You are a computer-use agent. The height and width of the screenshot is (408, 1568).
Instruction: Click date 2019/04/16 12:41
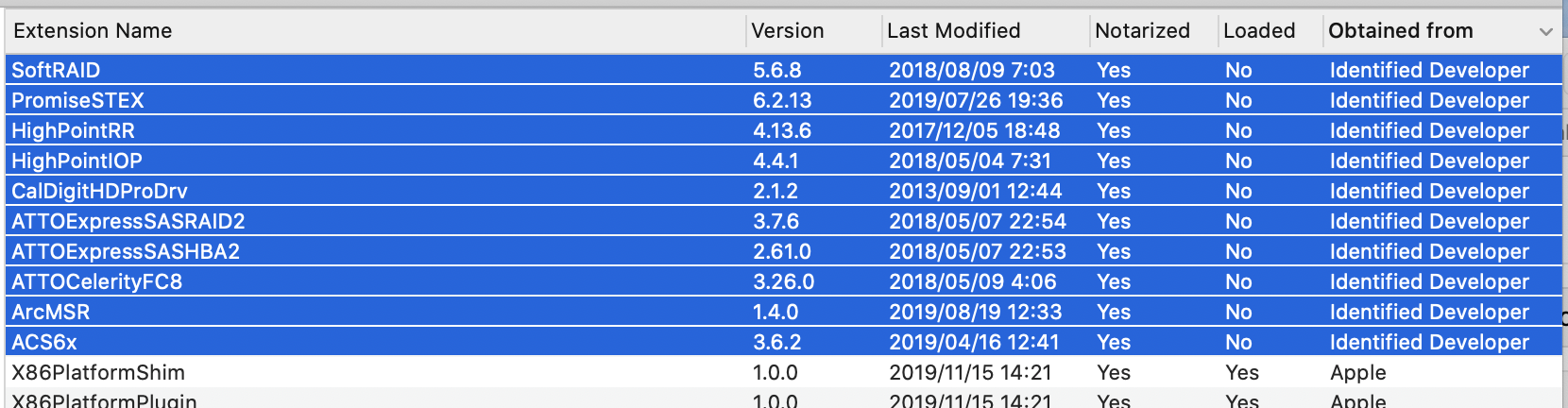tap(974, 342)
